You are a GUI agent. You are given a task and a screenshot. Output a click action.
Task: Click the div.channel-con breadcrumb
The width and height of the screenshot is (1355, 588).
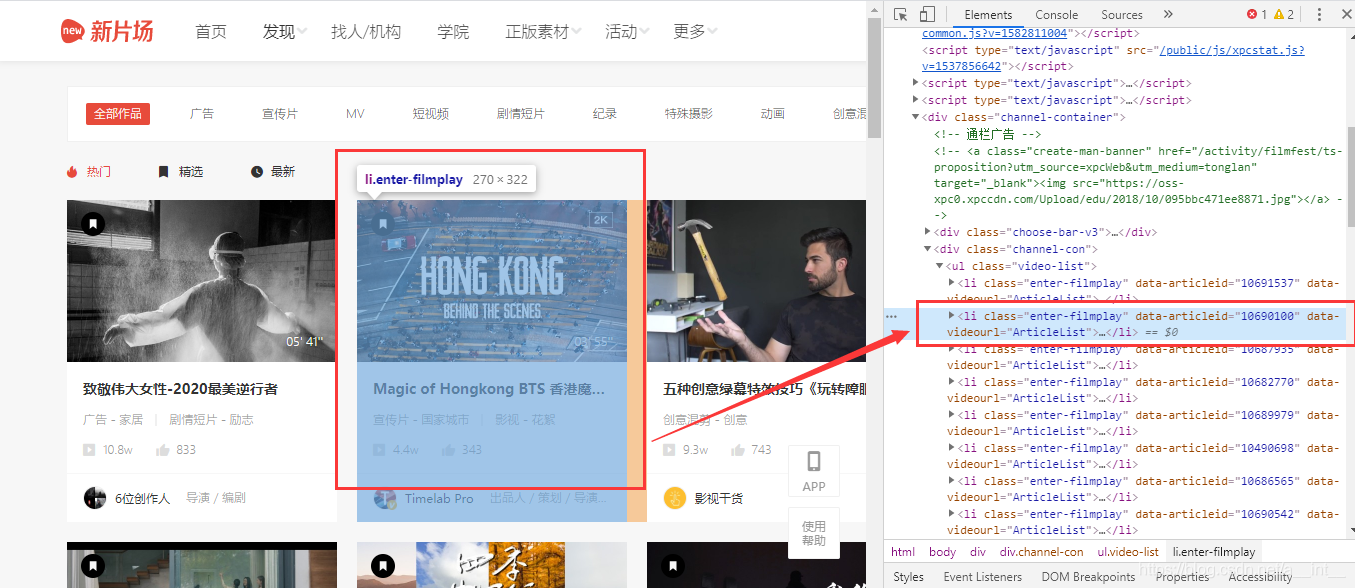point(1041,552)
